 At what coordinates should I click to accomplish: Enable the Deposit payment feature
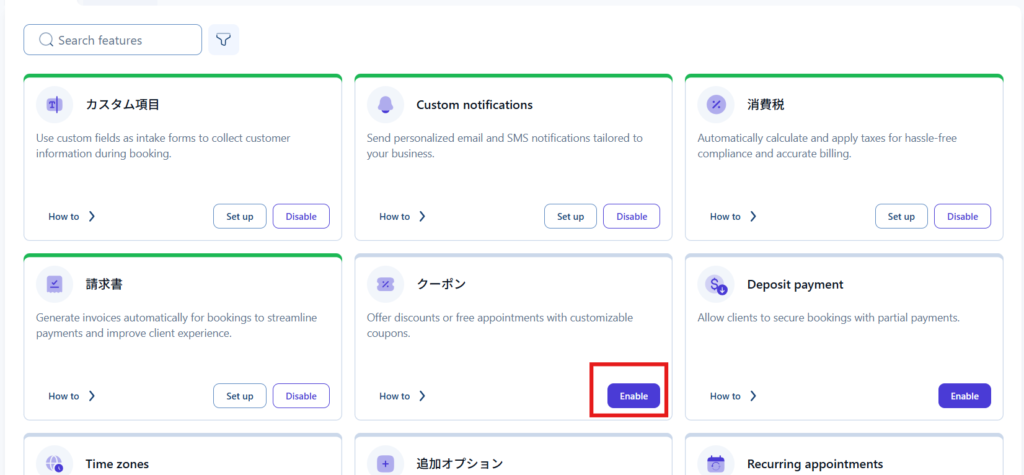(964, 396)
